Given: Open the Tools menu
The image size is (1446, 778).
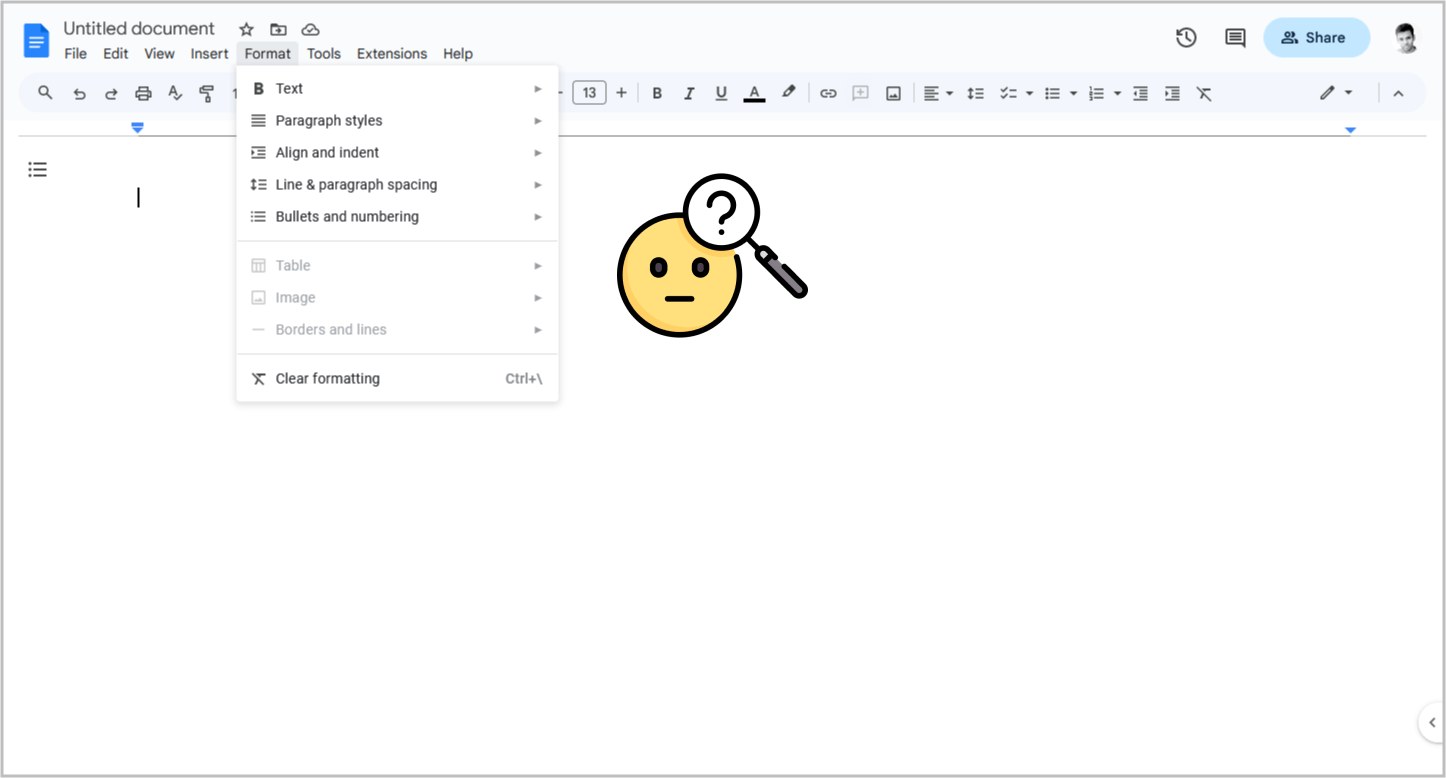Looking at the screenshot, I should point(324,53).
